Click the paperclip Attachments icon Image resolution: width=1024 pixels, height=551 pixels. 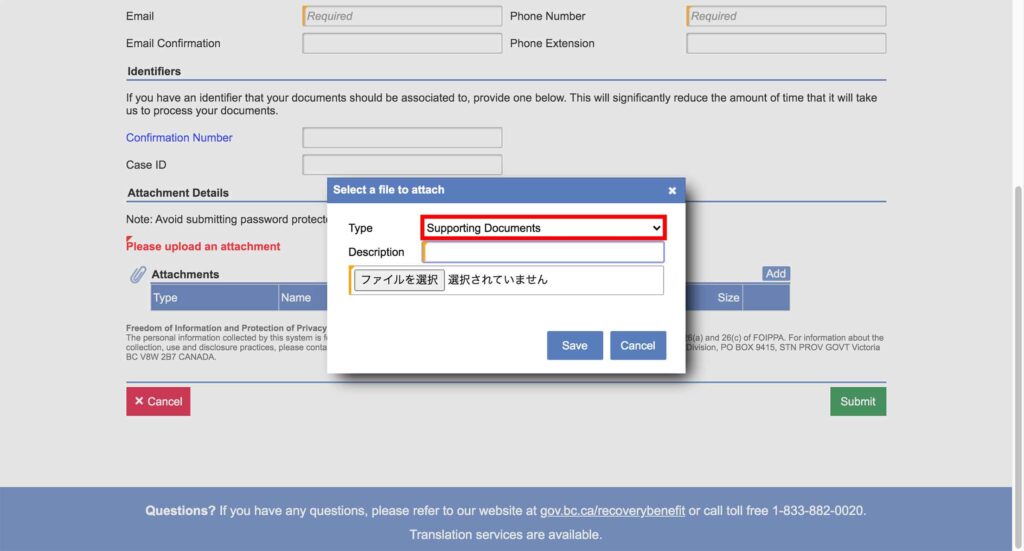138,275
